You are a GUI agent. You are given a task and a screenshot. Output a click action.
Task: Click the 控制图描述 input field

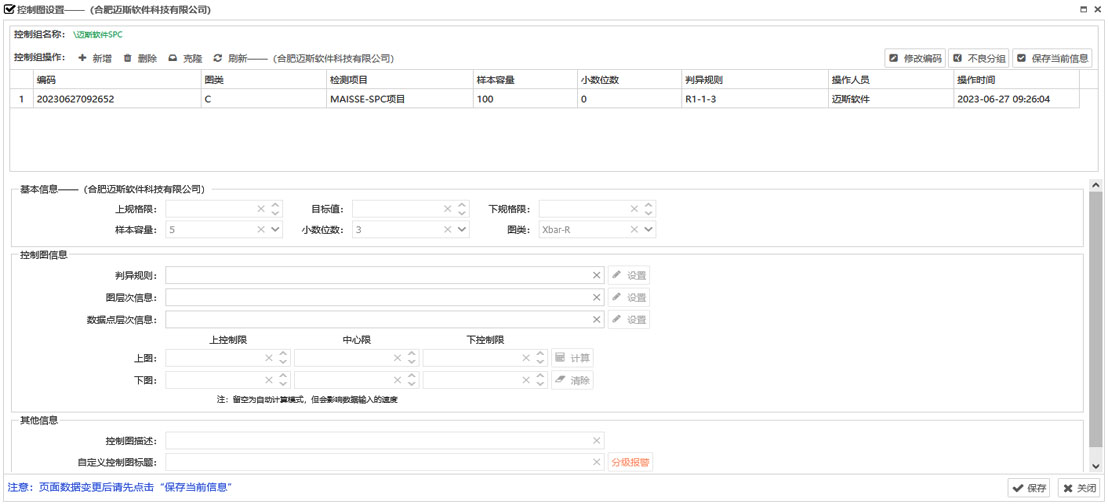pyautogui.click(x=378, y=441)
